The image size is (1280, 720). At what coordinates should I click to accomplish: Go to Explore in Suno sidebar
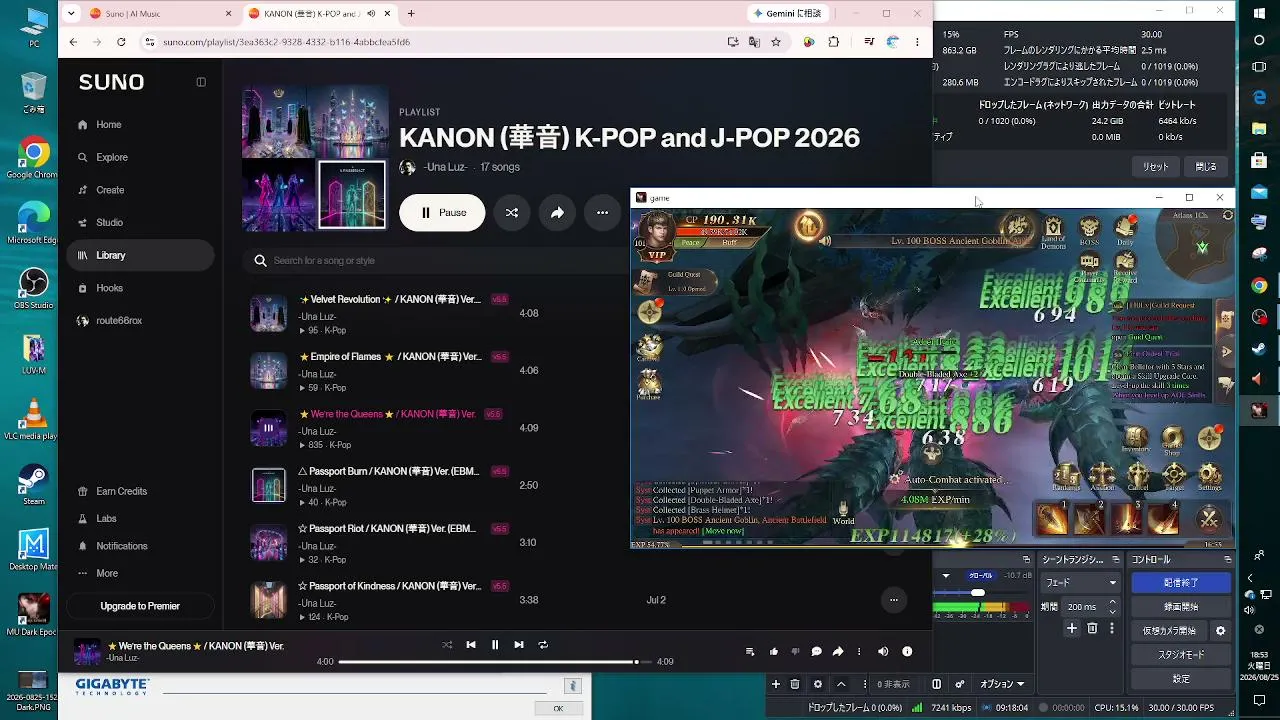[112, 157]
